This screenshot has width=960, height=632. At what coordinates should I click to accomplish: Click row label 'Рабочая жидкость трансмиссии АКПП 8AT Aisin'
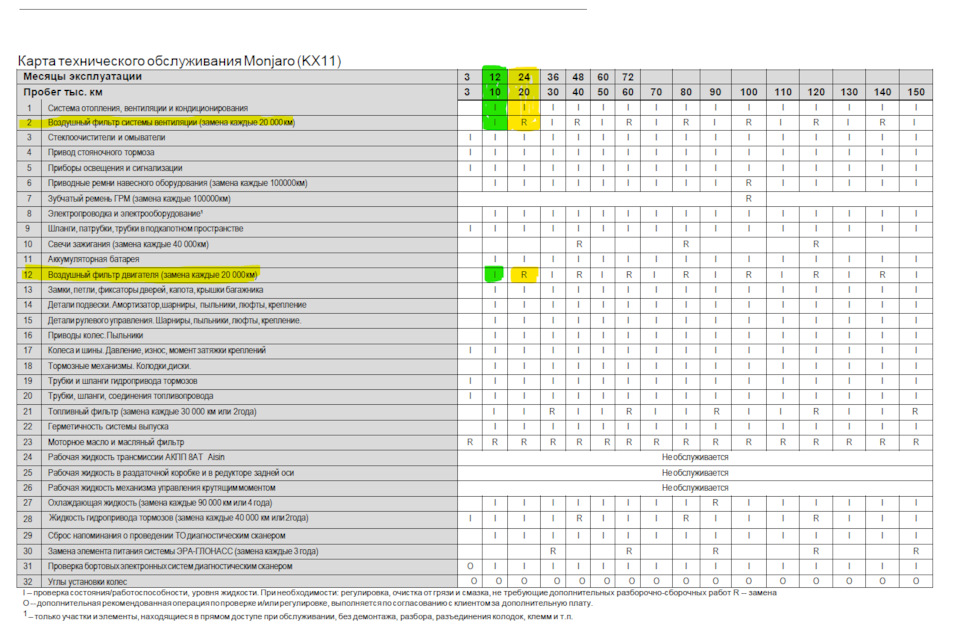point(136,457)
